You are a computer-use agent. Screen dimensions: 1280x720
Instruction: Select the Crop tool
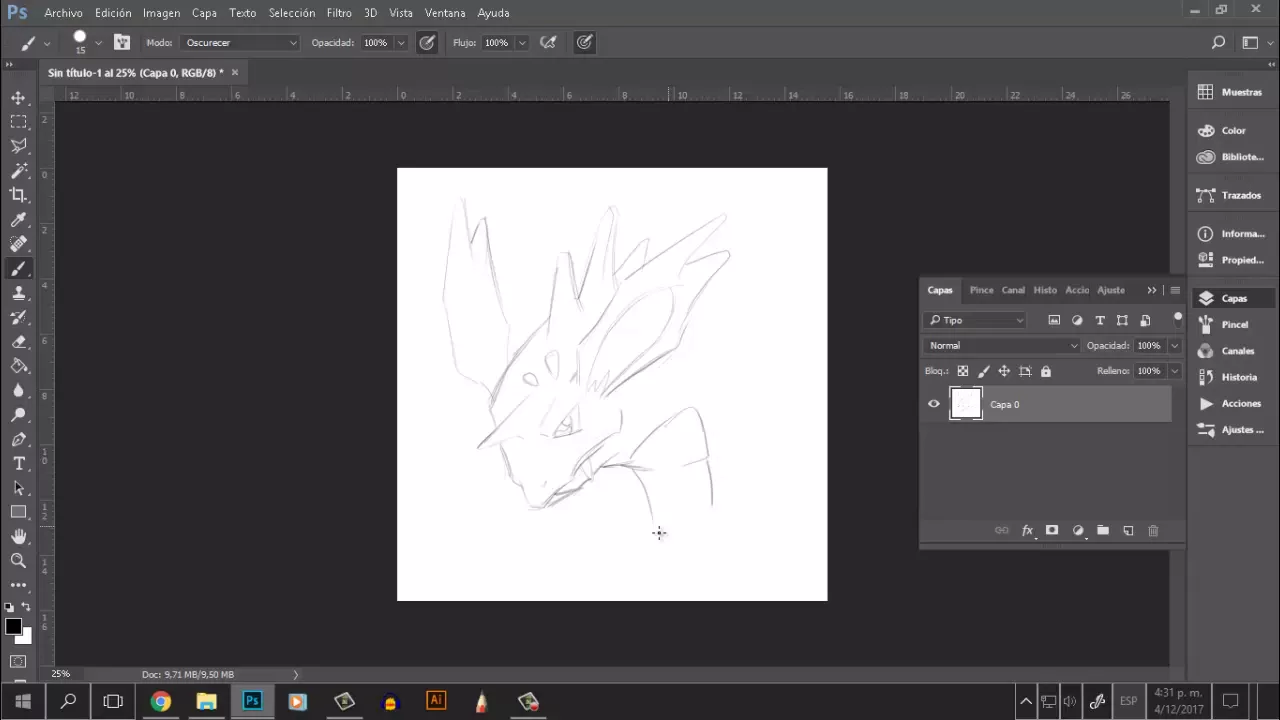point(18,195)
